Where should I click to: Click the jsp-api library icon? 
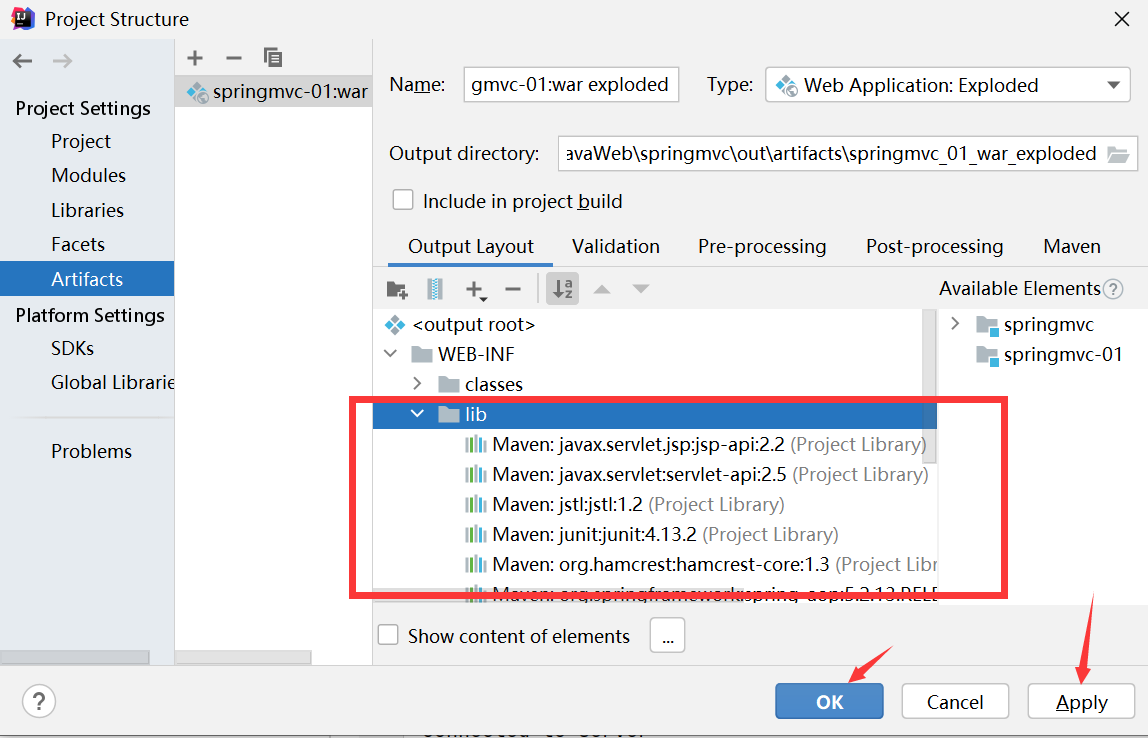[476, 444]
